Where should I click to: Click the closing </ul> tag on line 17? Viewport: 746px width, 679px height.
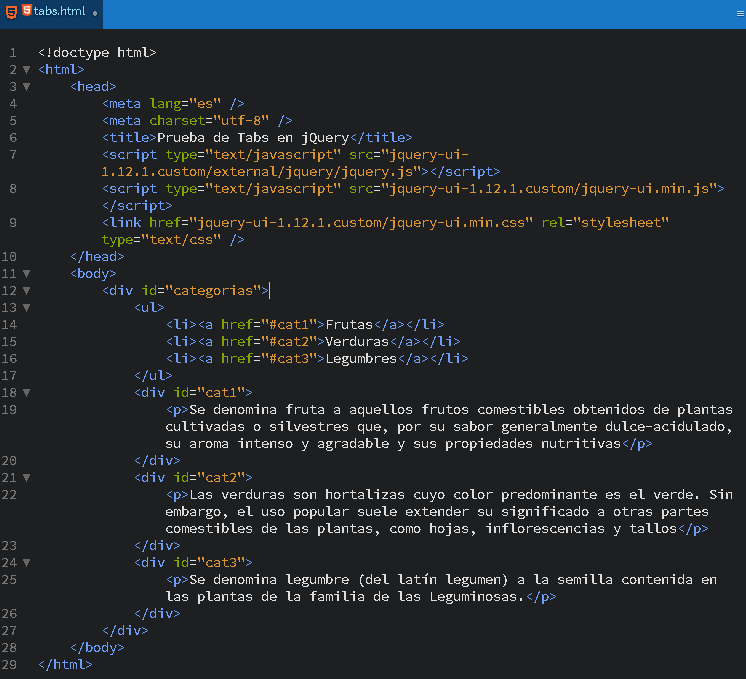pyautogui.click(x=153, y=376)
